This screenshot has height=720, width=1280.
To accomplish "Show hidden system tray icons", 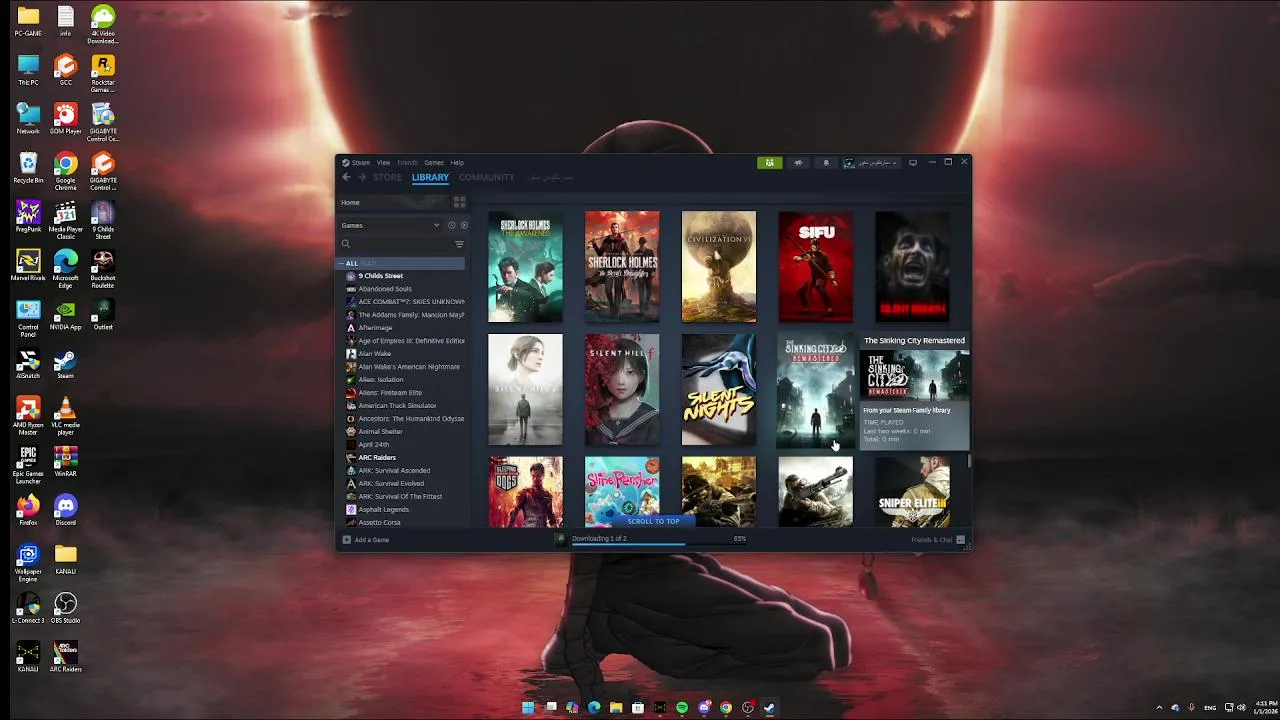I will click(1159, 707).
